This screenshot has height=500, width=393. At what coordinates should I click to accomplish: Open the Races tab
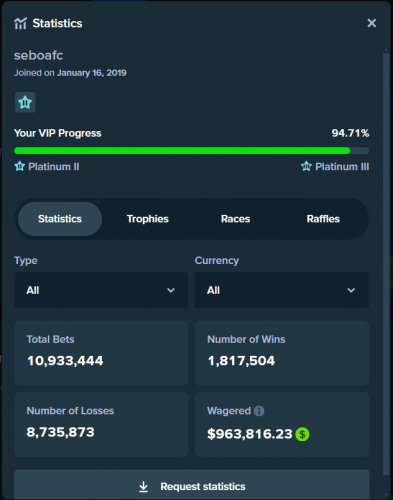[x=235, y=219]
